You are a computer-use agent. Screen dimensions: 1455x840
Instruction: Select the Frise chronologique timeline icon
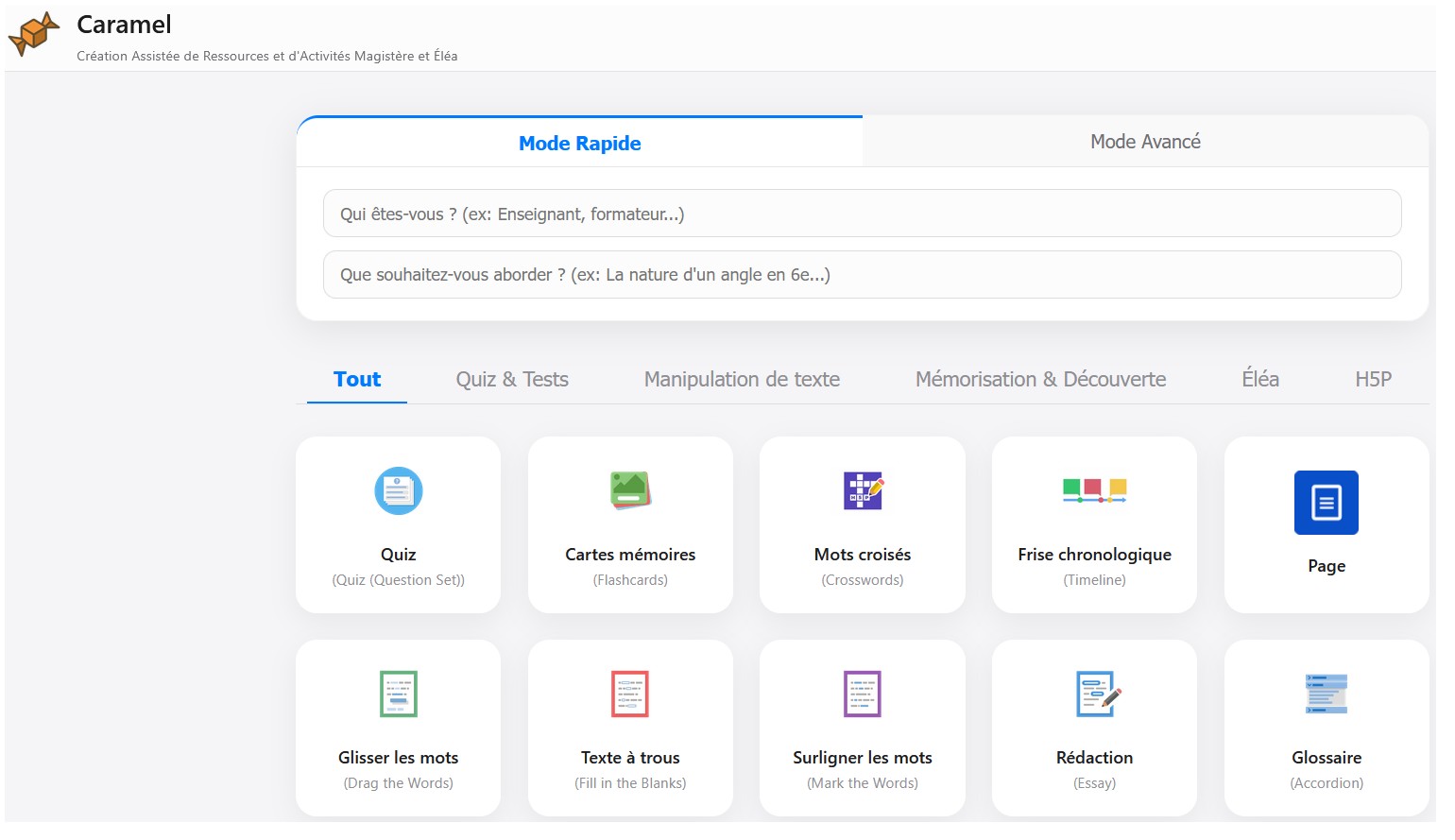[1094, 490]
